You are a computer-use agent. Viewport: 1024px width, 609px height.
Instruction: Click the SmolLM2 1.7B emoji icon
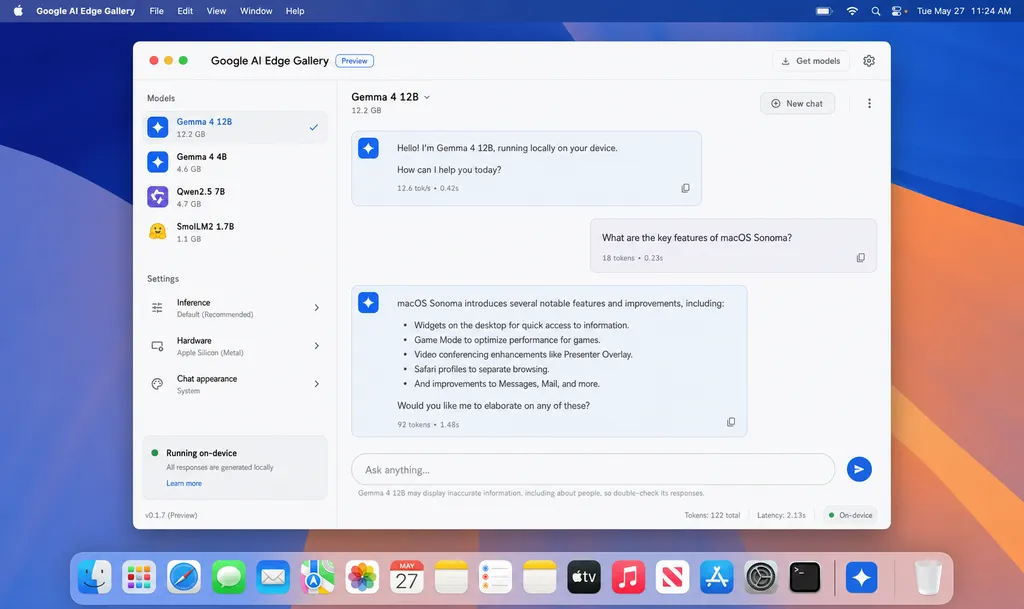[x=157, y=232]
